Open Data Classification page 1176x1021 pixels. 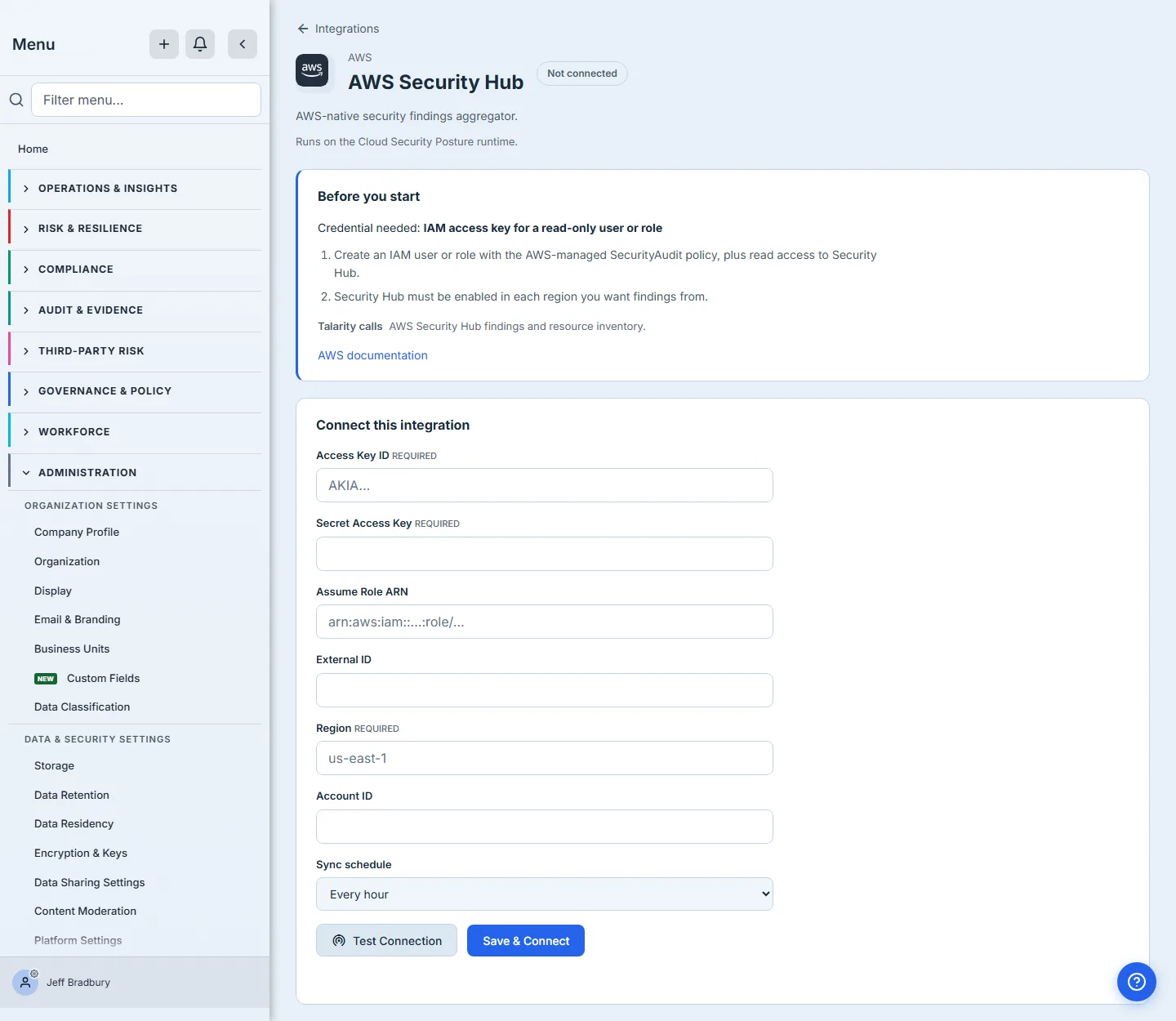[82, 707]
